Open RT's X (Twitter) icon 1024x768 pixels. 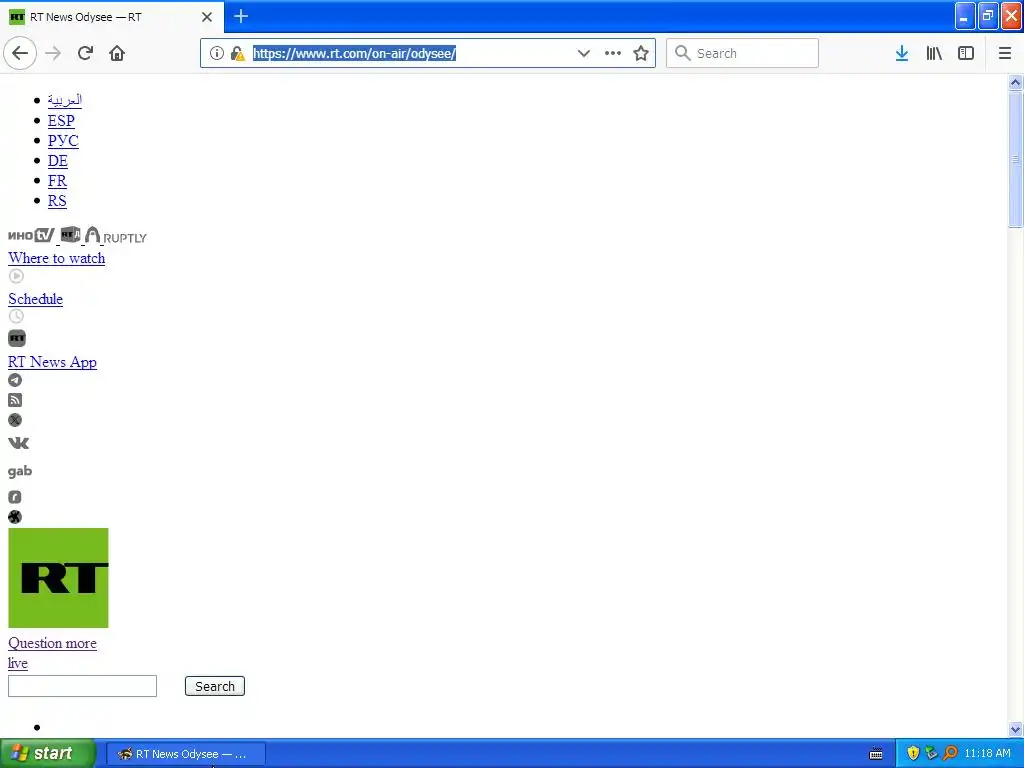[15, 420]
